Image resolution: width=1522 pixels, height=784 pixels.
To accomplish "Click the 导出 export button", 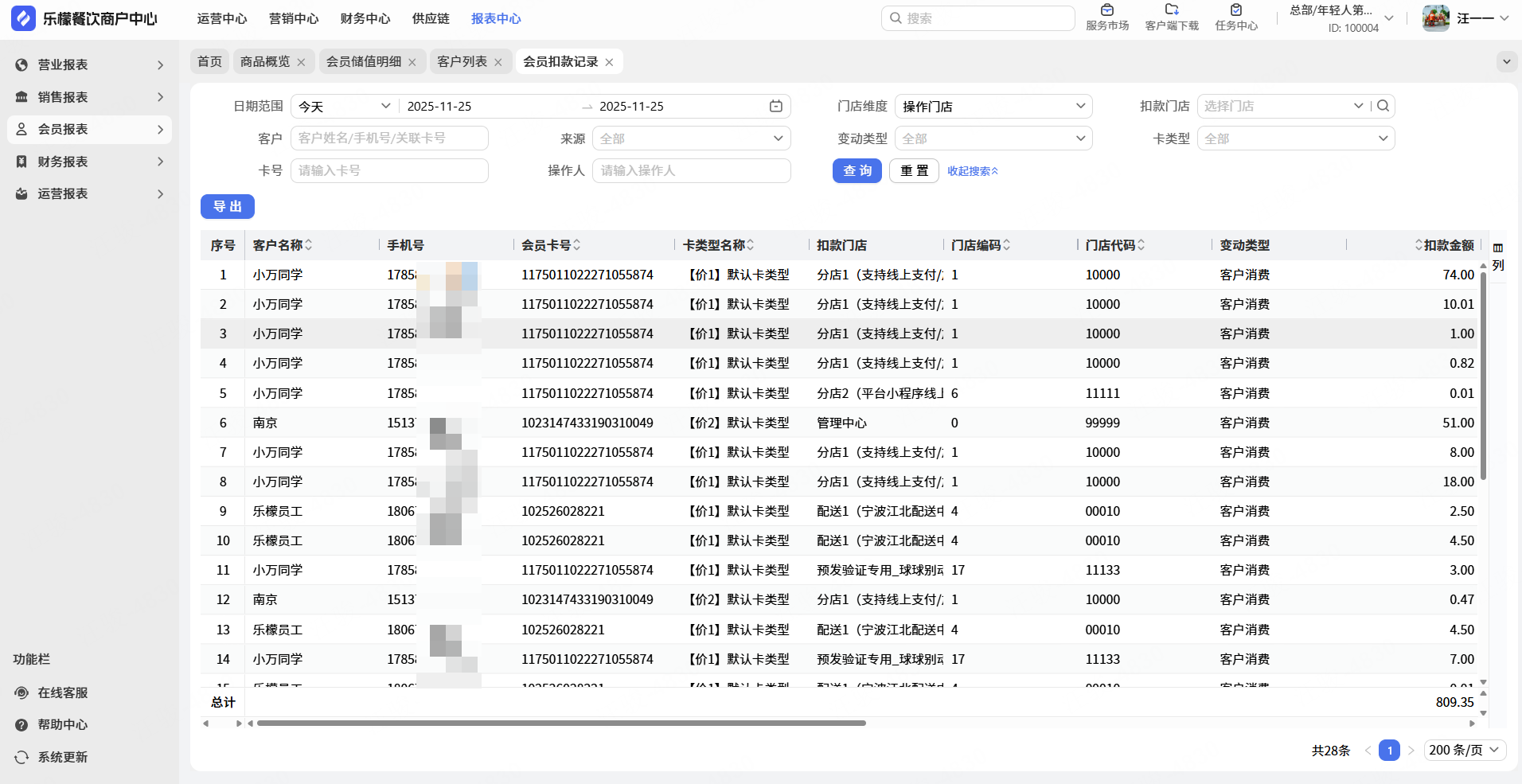I will (227, 207).
